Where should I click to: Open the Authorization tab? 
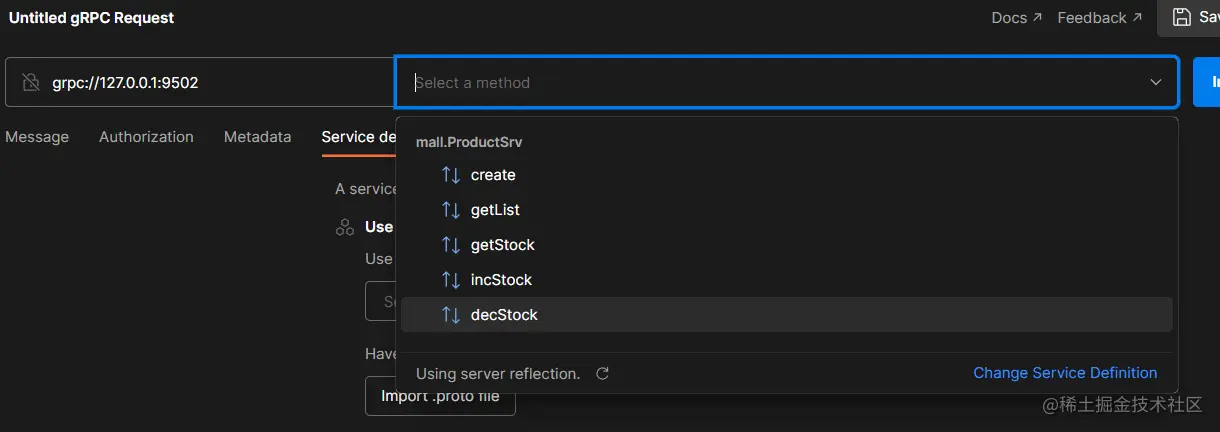pos(146,137)
